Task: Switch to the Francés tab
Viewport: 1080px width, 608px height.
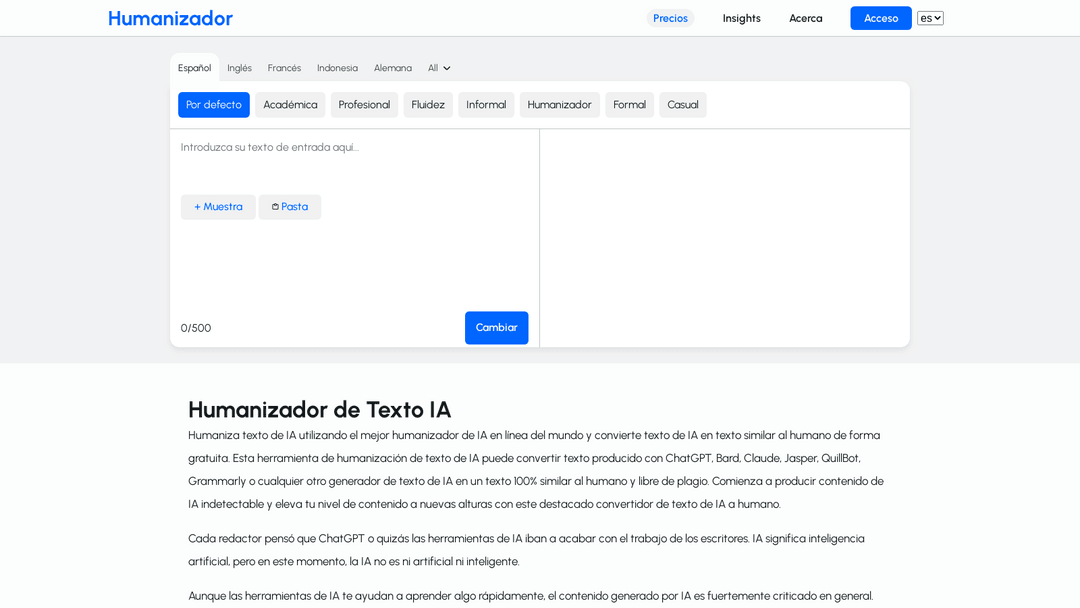Action: 284,67
